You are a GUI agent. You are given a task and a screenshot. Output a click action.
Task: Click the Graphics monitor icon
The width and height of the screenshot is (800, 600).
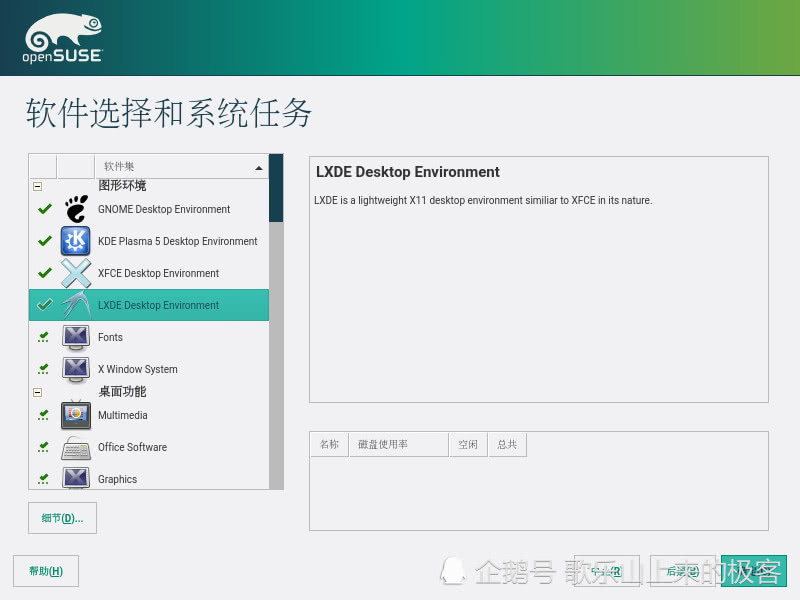point(76,479)
